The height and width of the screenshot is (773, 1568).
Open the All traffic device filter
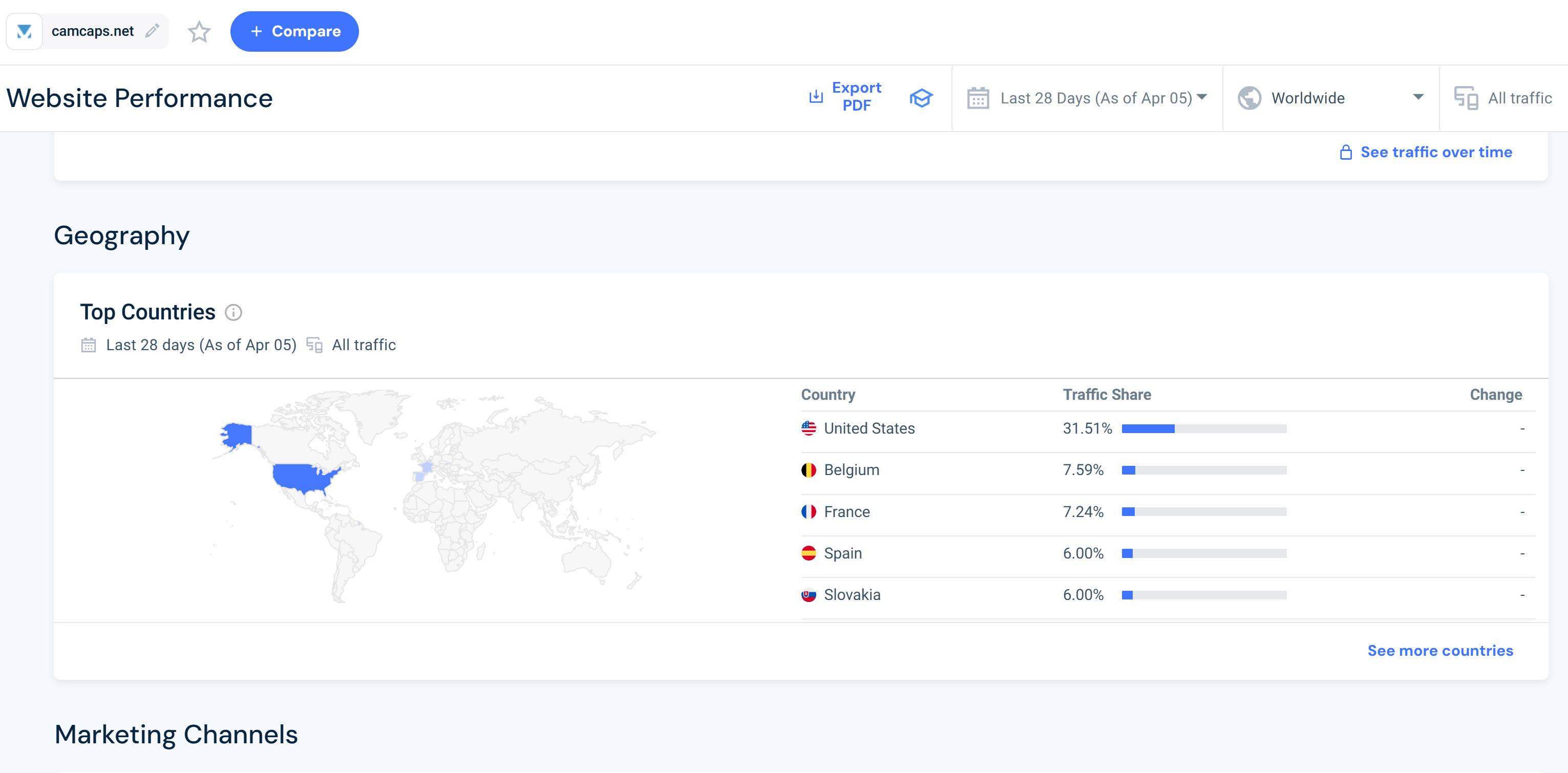pyautogui.click(x=1503, y=98)
